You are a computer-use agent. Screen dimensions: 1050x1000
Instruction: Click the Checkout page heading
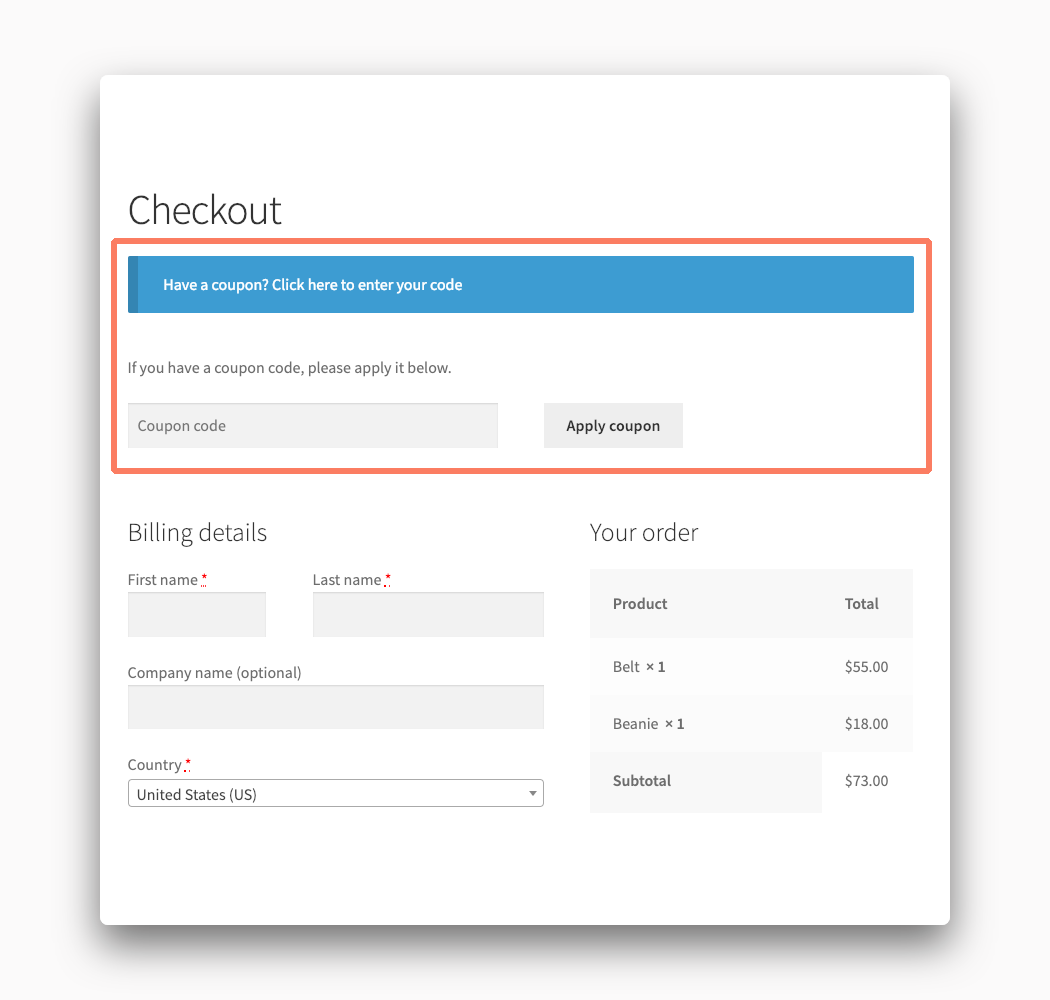click(204, 211)
